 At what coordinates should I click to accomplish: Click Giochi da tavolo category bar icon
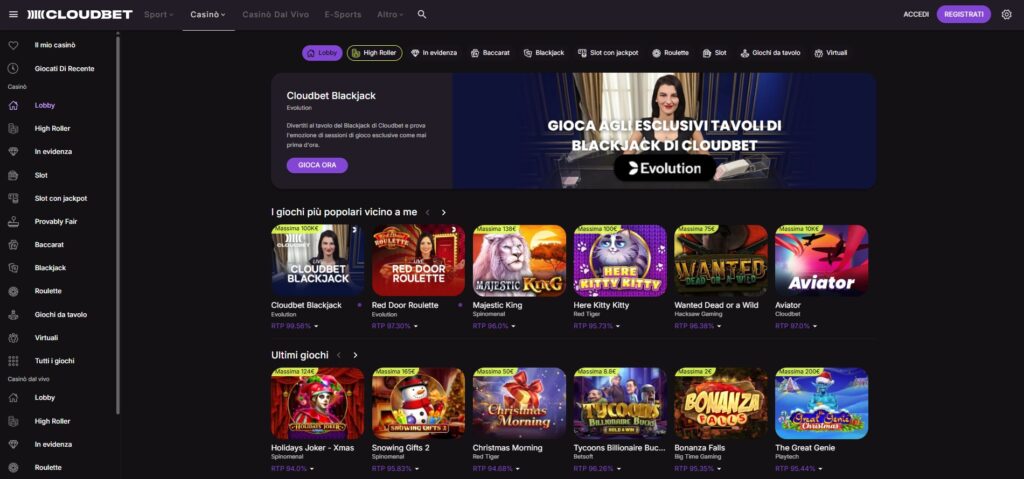(x=744, y=53)
